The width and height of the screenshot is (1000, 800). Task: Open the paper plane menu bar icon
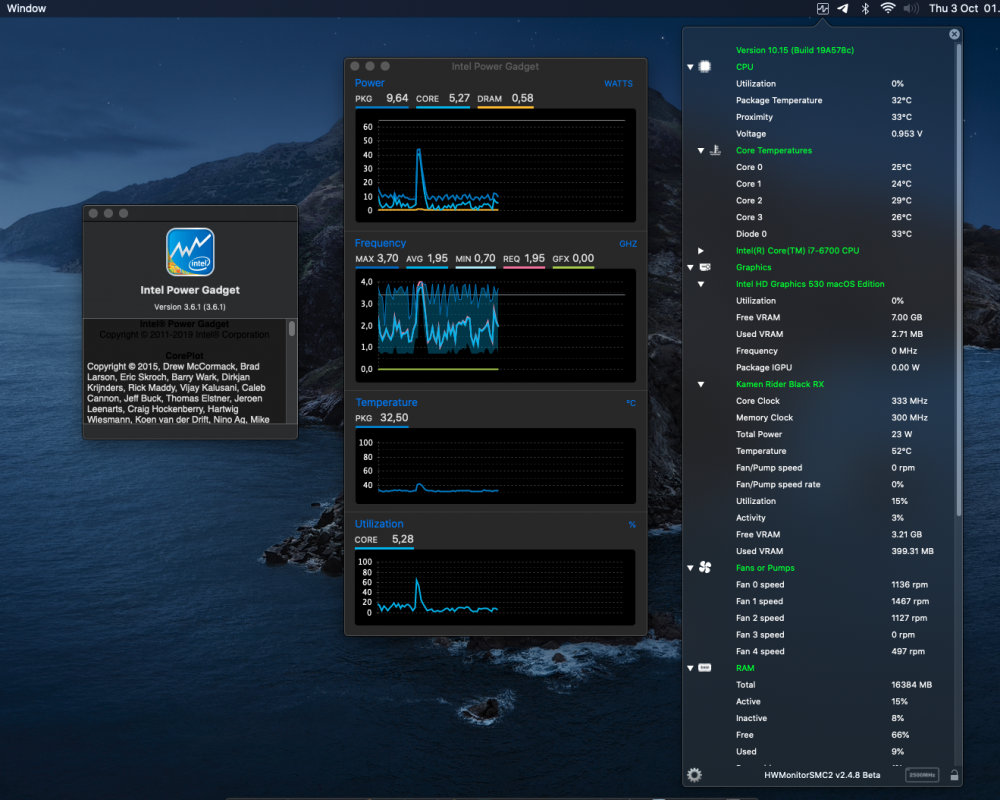tap(843, 8)
